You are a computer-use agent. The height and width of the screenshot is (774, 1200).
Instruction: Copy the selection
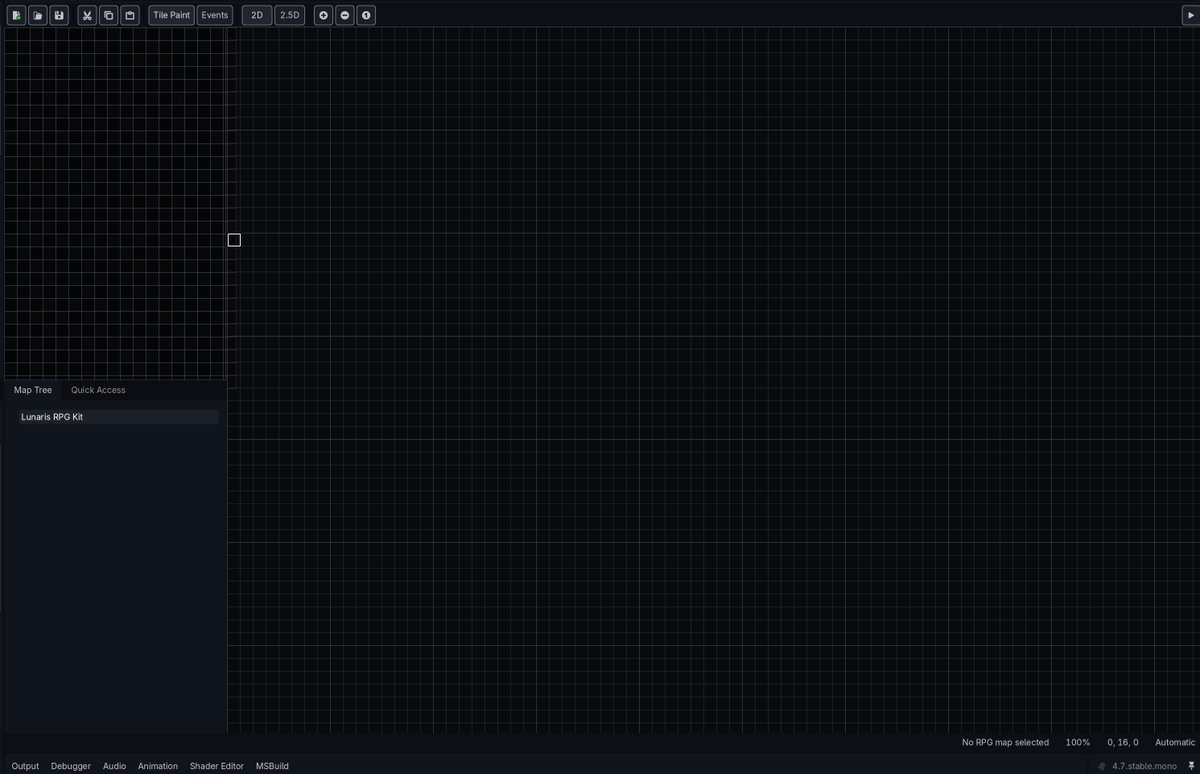(x=108, y=15)
